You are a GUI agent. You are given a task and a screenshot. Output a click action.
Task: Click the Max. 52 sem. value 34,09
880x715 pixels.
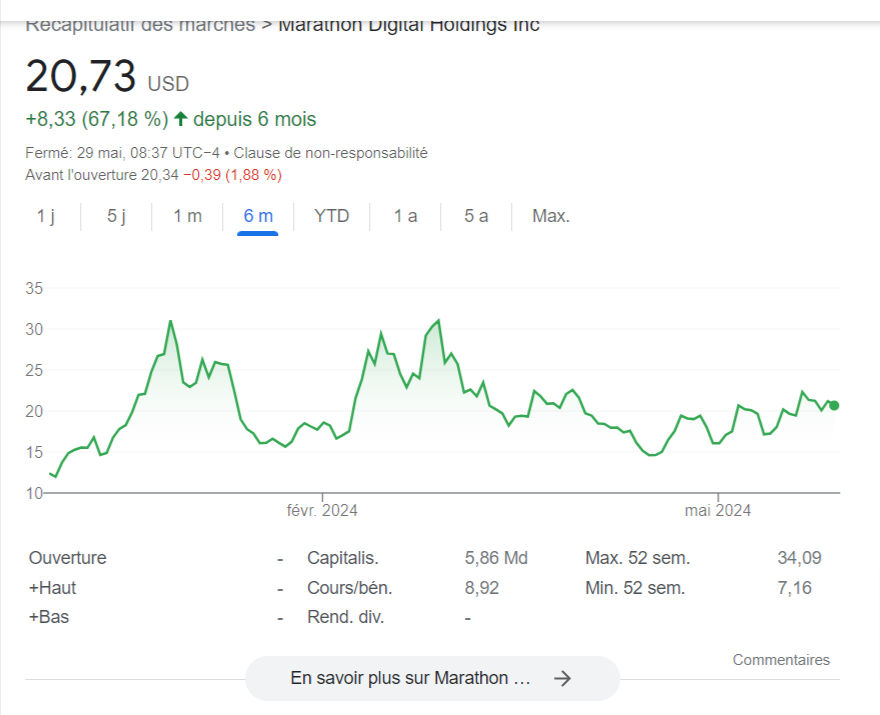tap(799, 558)
